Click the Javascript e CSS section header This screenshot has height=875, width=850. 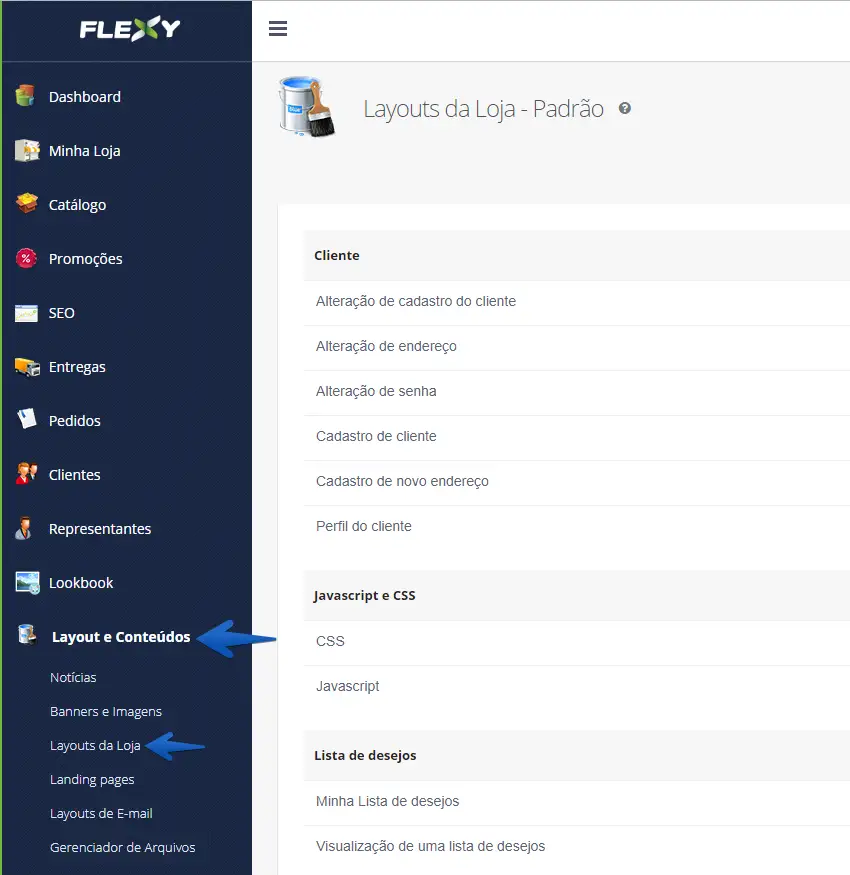pos(577,595)
